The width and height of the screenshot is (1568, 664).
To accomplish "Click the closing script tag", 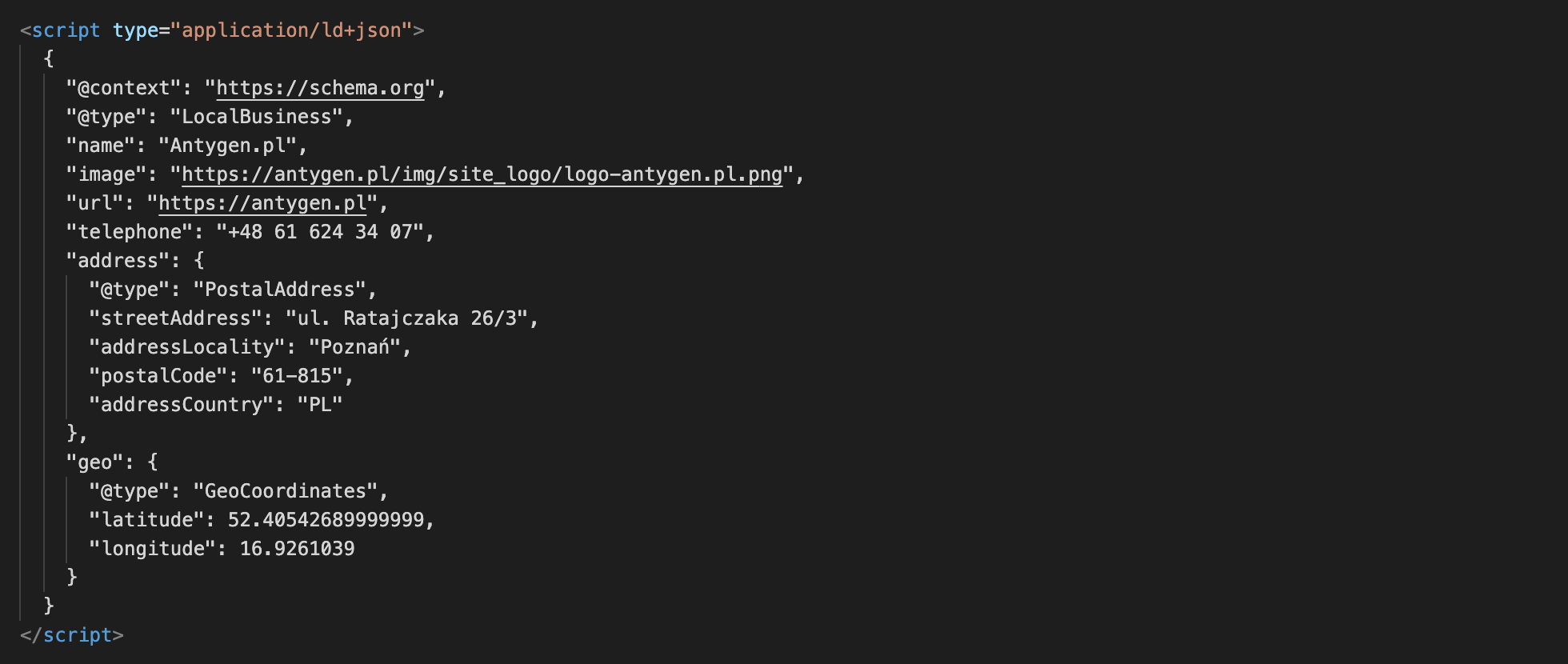I will pyautogui.click(x=72, y=635).
